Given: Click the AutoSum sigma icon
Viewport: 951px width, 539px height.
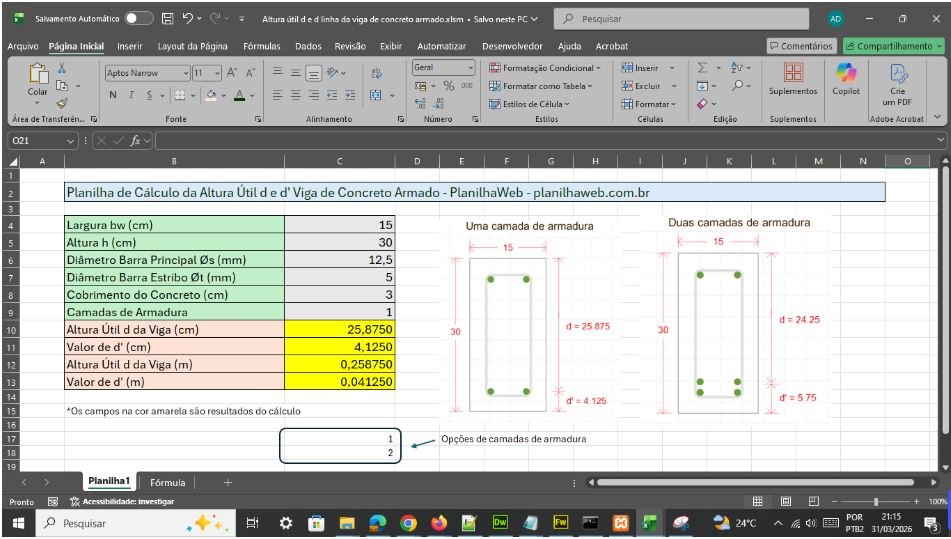Looking at the screenshot, I should click(702, 68).
